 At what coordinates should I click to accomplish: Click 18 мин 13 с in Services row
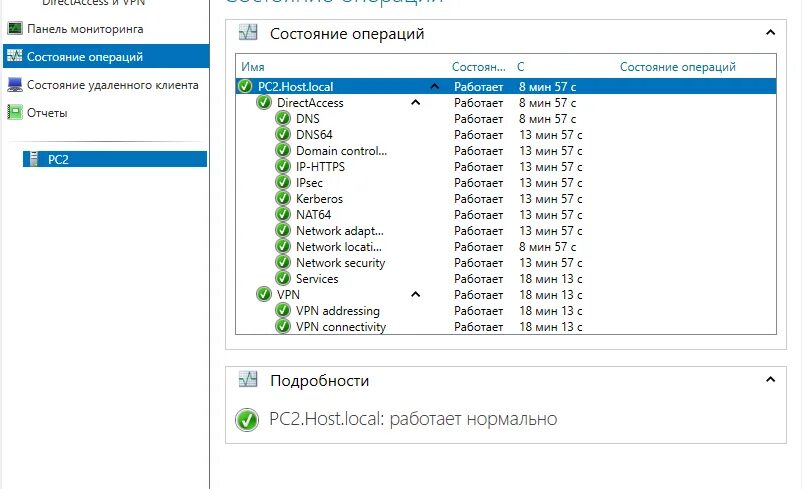tap(550, 279)
